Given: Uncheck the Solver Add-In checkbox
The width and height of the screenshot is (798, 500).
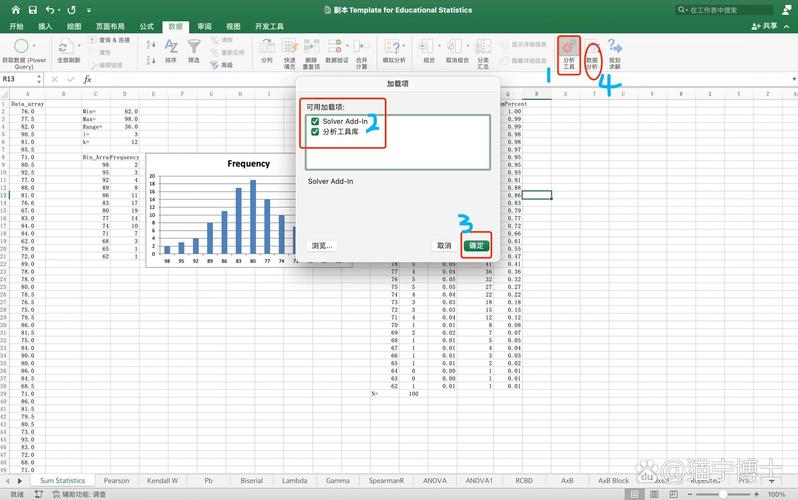Looking at the screenshot, I should point(316,121).
